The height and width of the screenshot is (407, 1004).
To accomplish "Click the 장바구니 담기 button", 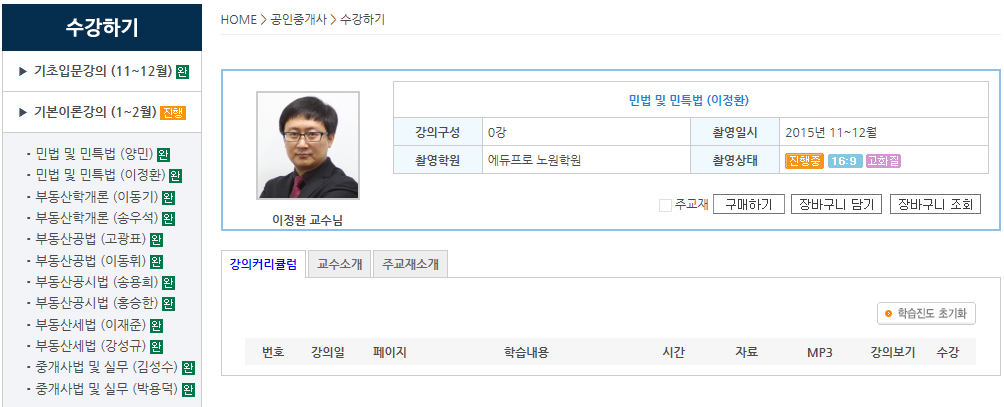I will (x=837, y=205).
